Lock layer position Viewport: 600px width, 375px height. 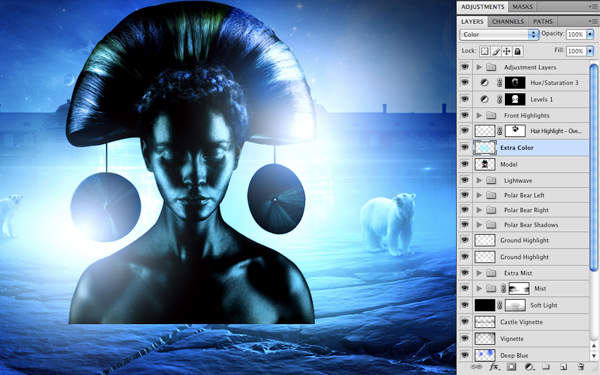507,51
